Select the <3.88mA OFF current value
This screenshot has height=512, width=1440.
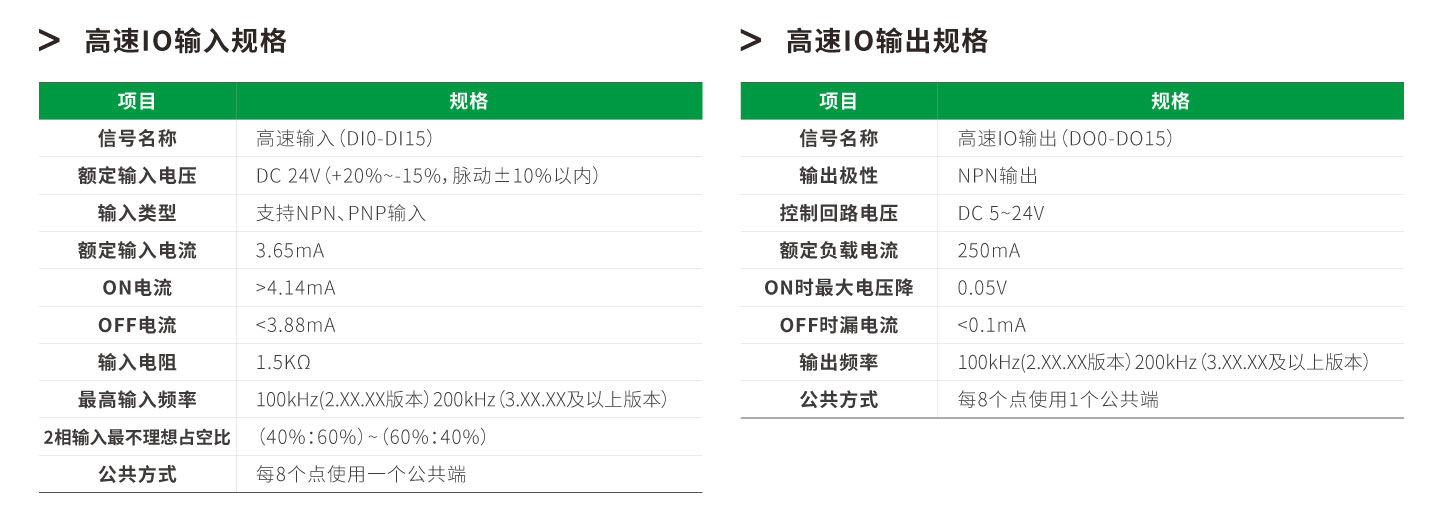[x=295, y=325]
